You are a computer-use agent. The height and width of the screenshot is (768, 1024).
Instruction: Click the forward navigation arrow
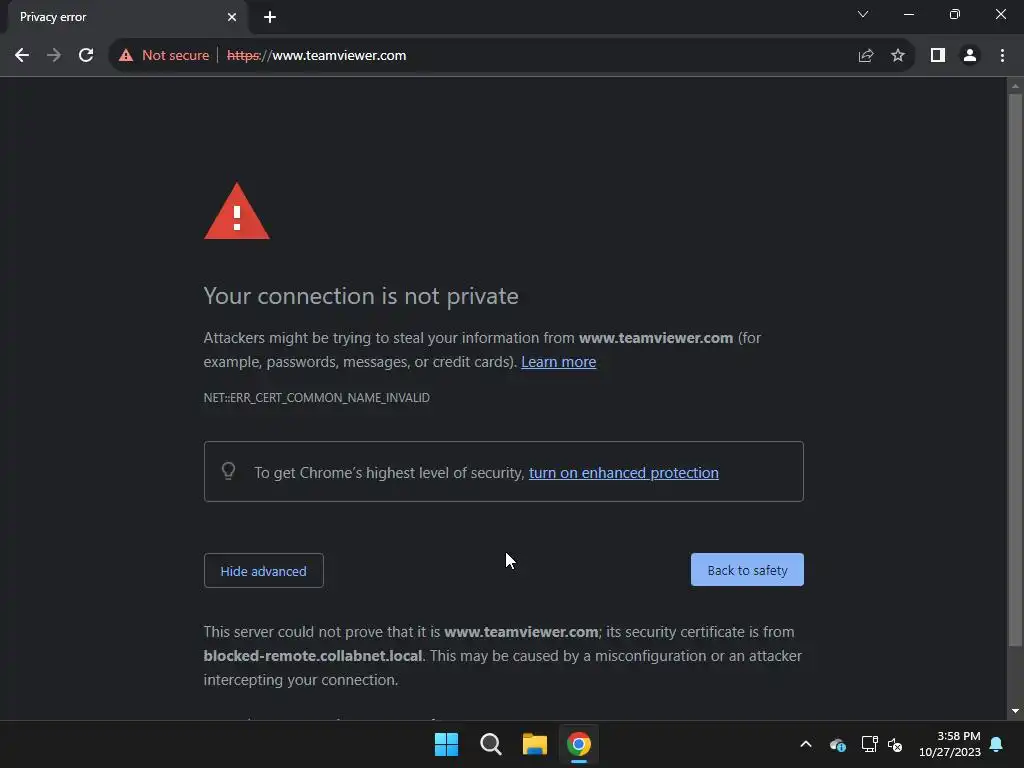pos(54,56)
